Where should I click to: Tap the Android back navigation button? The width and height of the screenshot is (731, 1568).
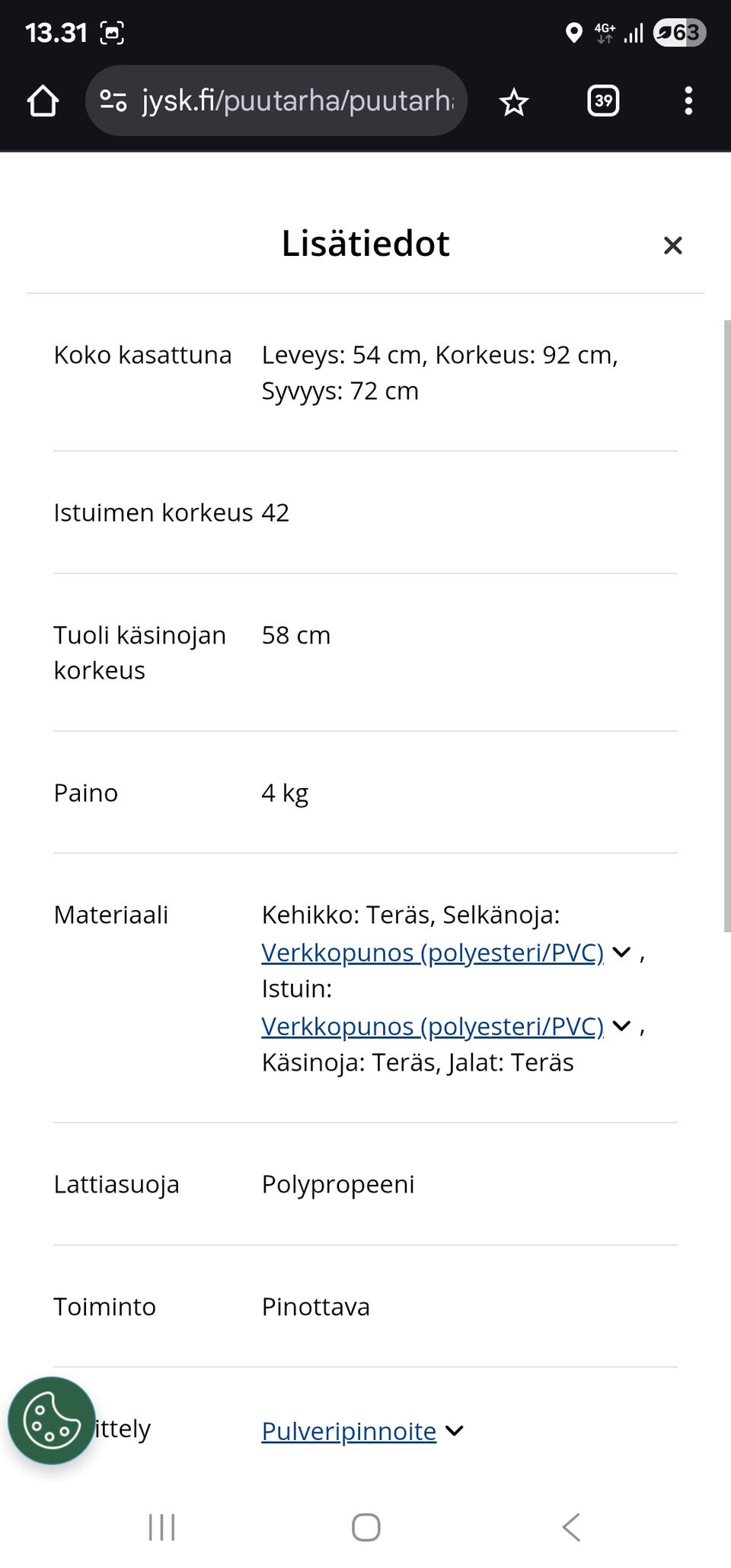[x=572, y=1527]
